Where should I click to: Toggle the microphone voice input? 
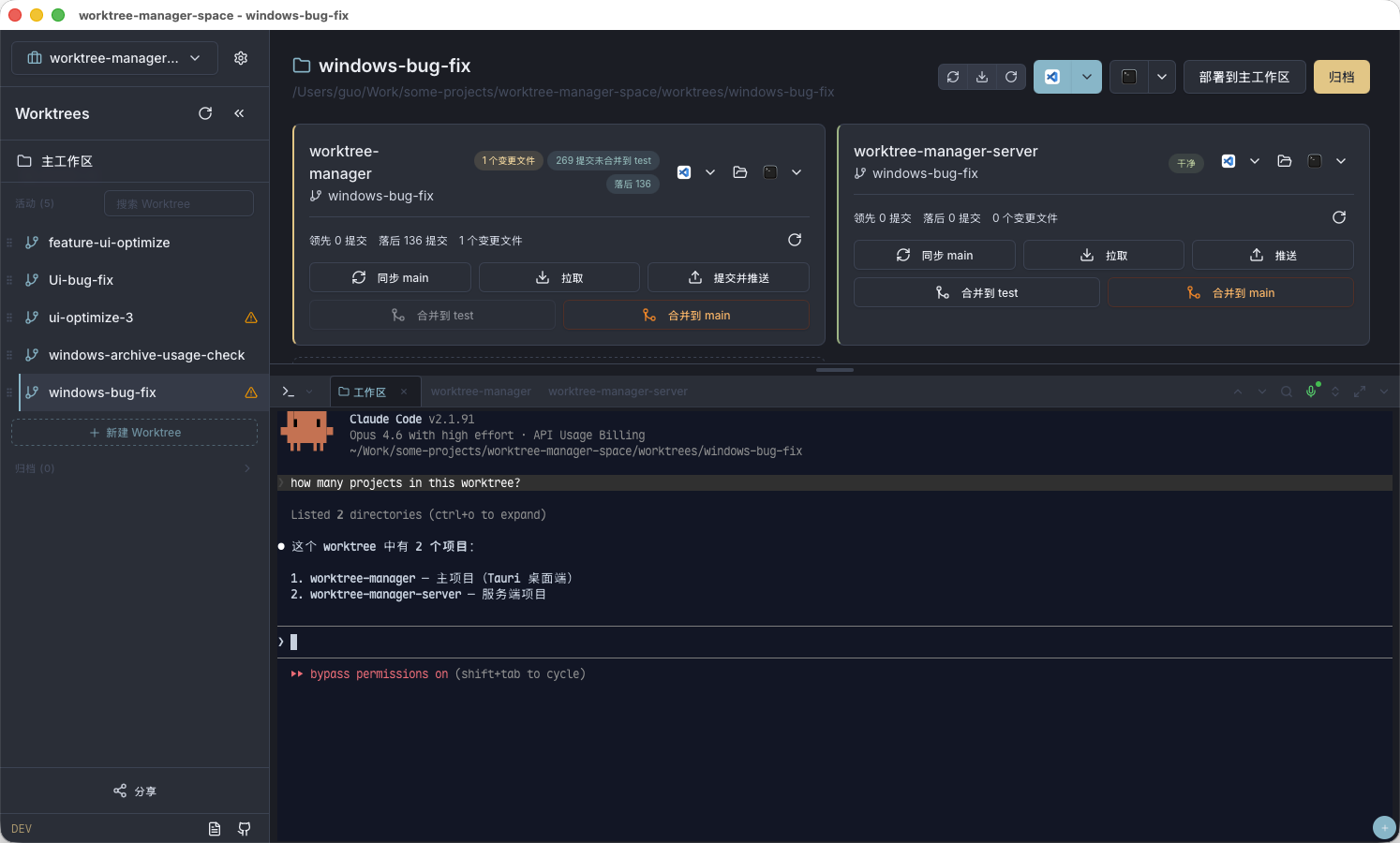pos(1311,392)
